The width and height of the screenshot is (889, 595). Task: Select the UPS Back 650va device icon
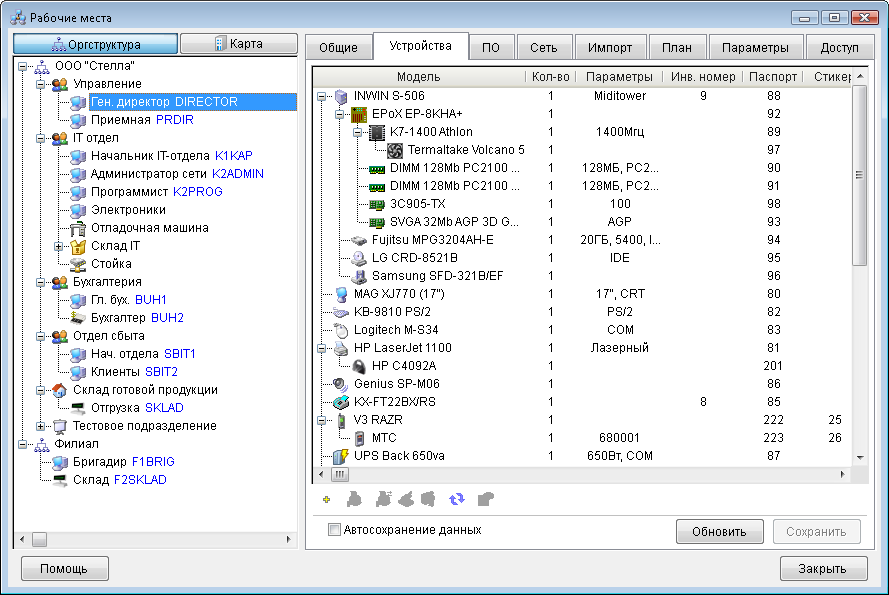pyautogui.click(x=342, y=456)
